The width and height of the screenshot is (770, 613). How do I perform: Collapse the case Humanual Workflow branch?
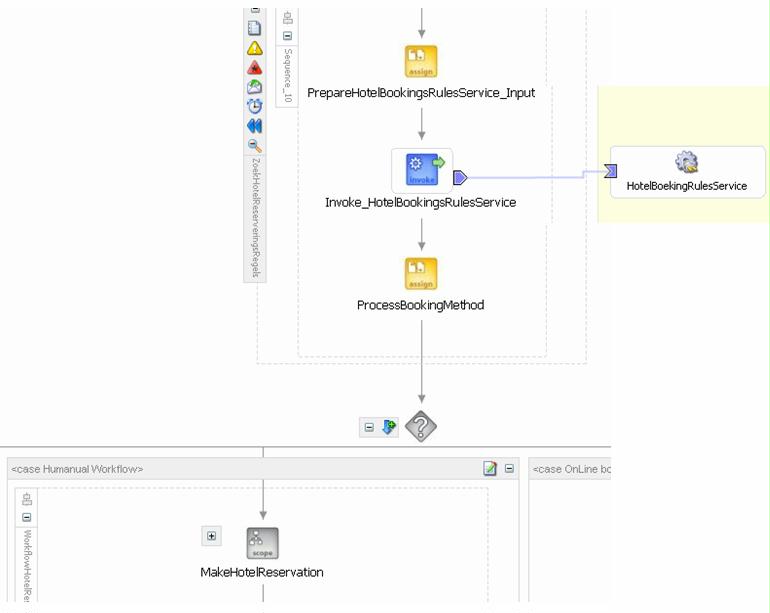point(509,469)
